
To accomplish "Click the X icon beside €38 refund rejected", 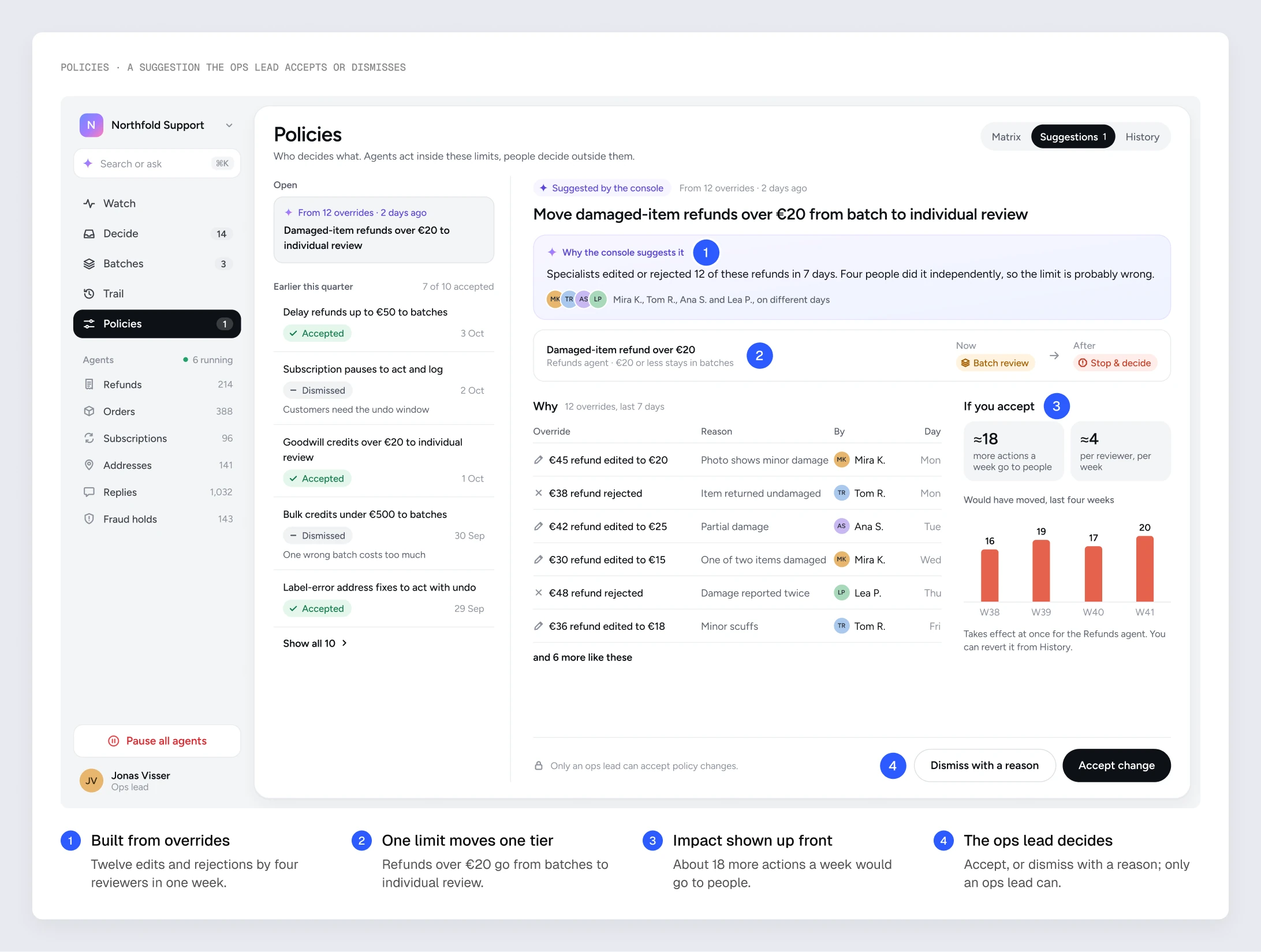I will point(538,493).
